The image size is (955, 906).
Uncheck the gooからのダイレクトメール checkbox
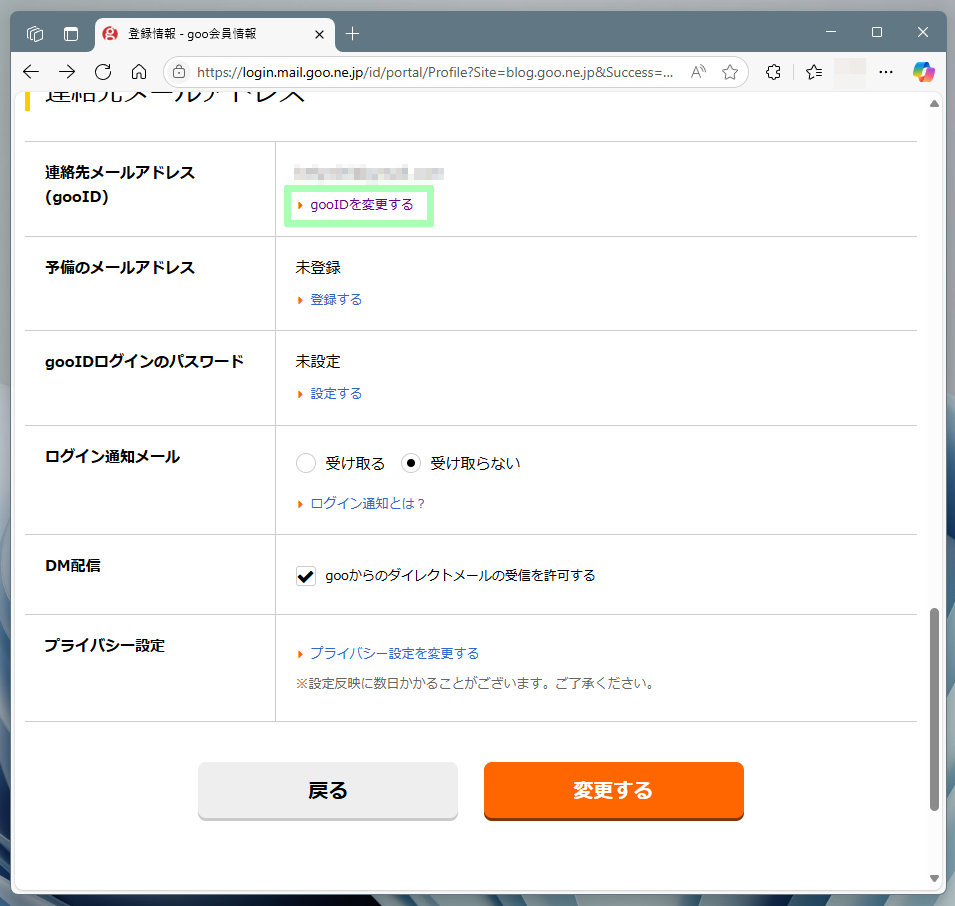click(306, 576)
